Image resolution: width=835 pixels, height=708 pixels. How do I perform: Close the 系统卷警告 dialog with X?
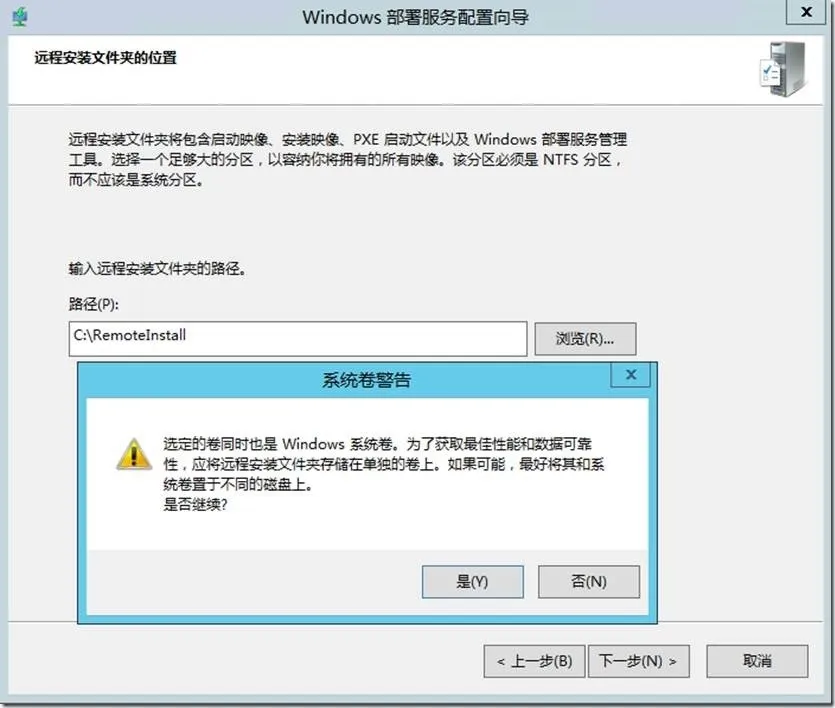[x=631, y=375]
